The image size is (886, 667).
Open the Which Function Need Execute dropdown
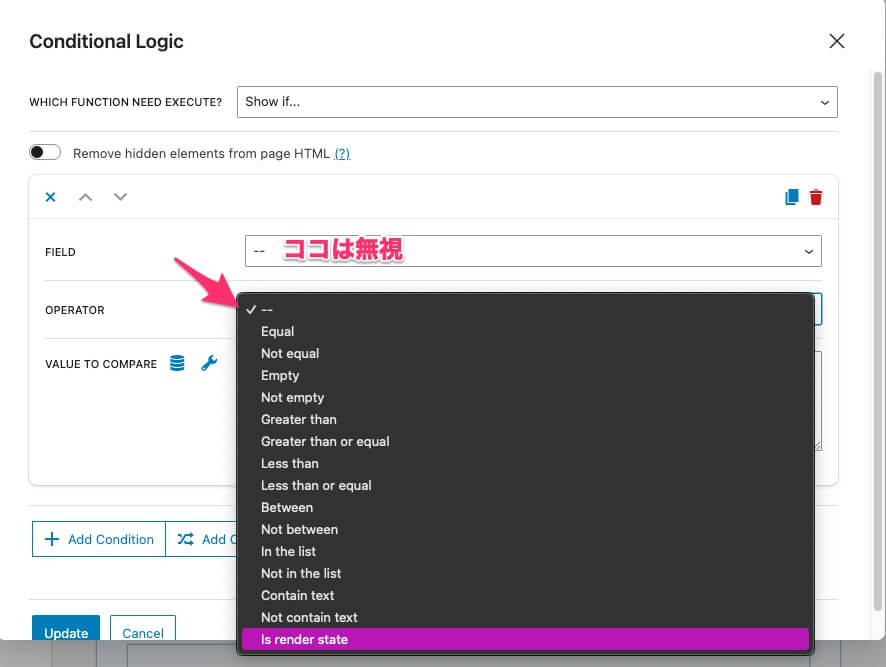click(537, 102)
